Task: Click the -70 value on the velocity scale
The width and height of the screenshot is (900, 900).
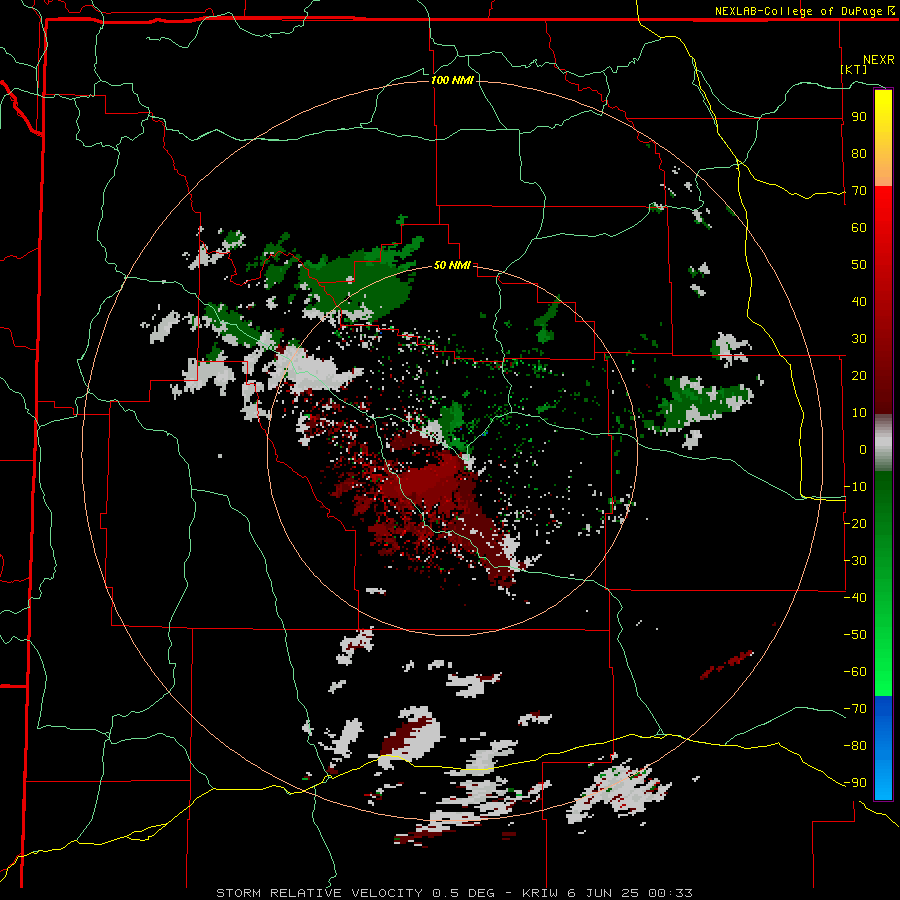Action: point(855,708)
